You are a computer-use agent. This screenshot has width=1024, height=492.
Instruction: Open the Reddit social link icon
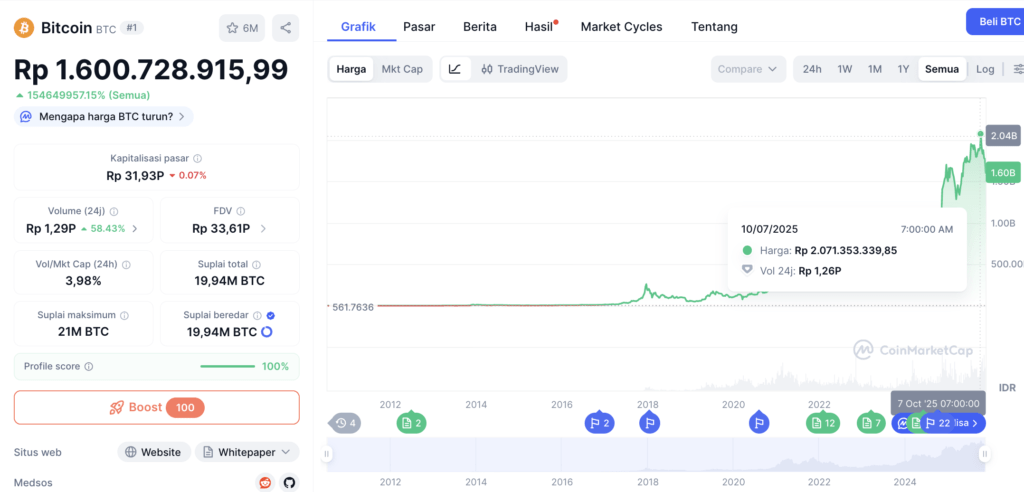point(265,483)
